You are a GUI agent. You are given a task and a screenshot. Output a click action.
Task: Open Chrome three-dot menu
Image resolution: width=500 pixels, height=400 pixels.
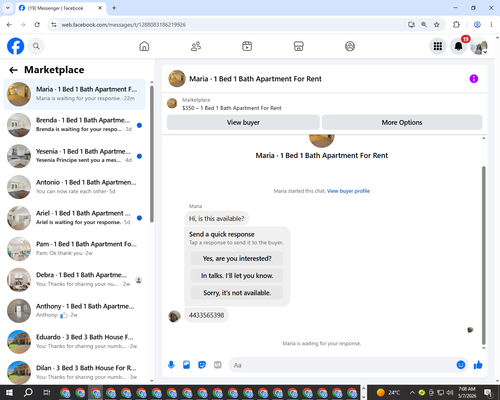coord(491,25)
